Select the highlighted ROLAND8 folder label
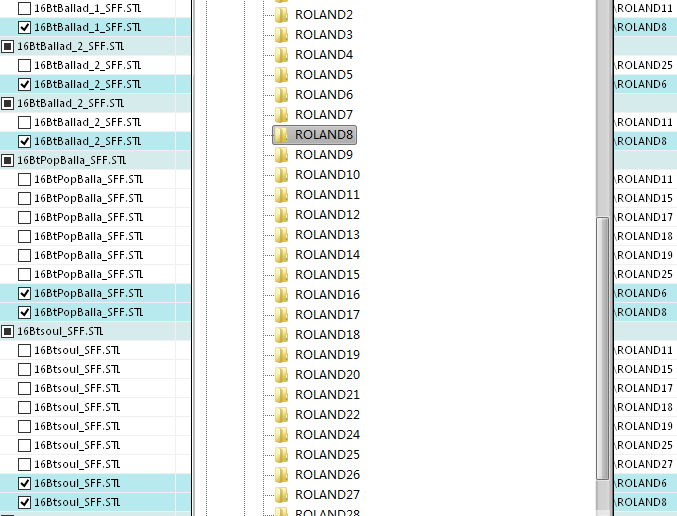The height and width of the screenshot is (516, 677). point(324,135)
